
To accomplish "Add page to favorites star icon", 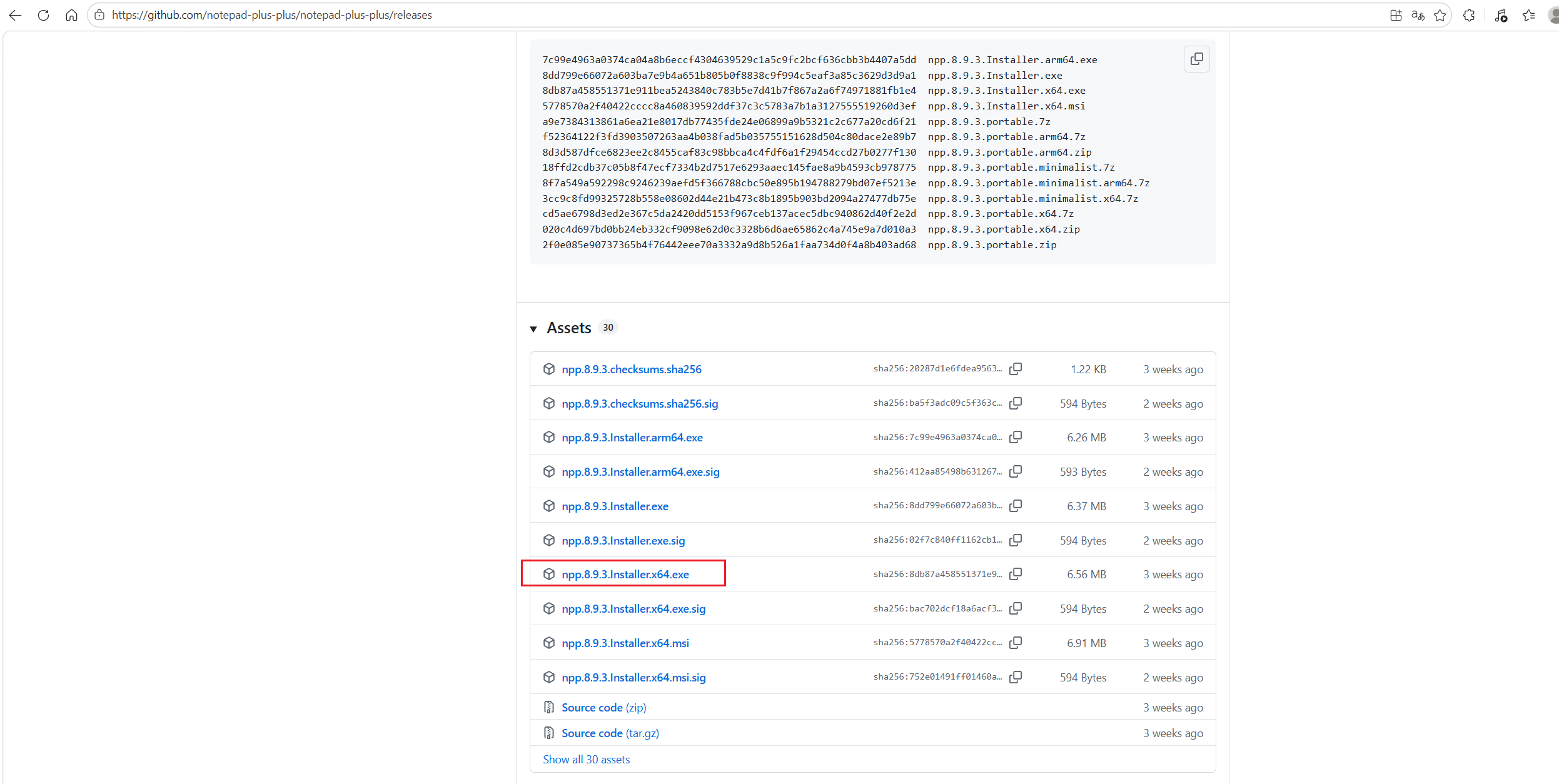I will (1440, 16).
